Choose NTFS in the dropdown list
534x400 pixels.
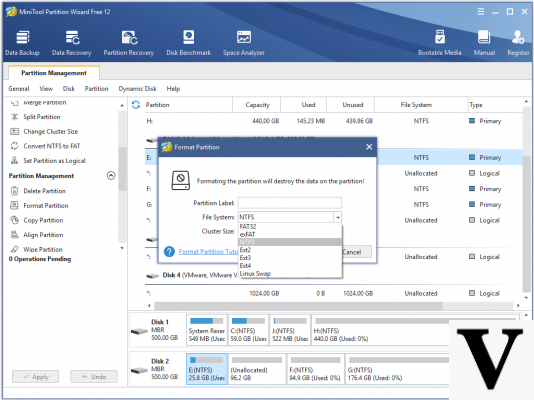290,242
